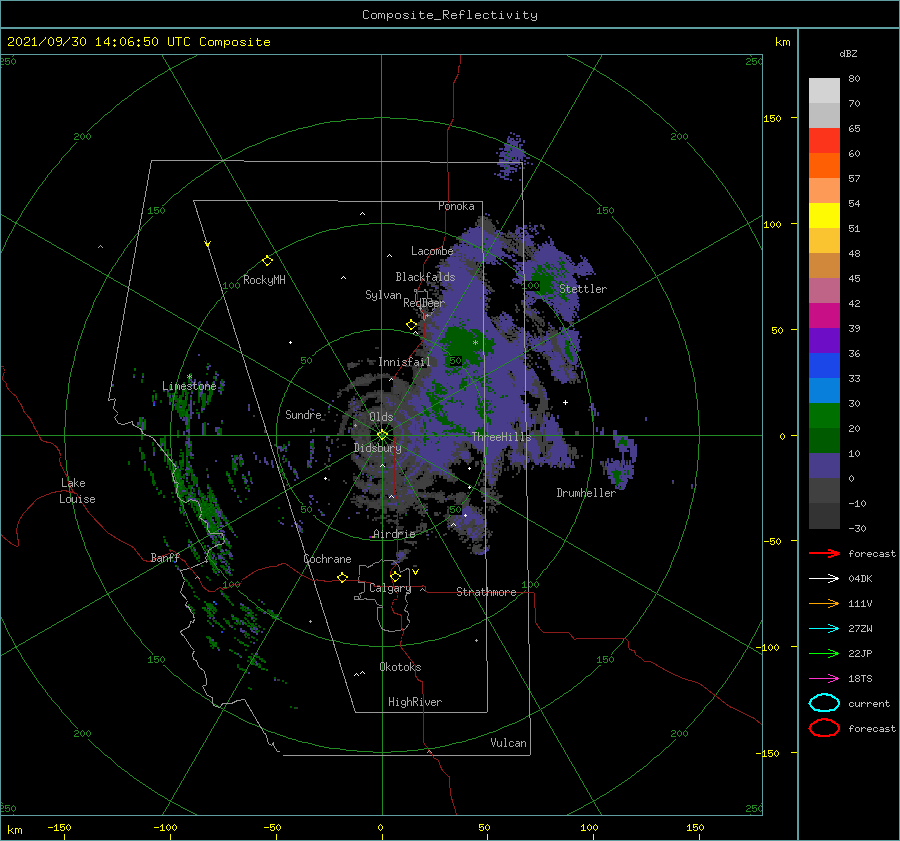Click the dBZ legend heading

point(848,54)
